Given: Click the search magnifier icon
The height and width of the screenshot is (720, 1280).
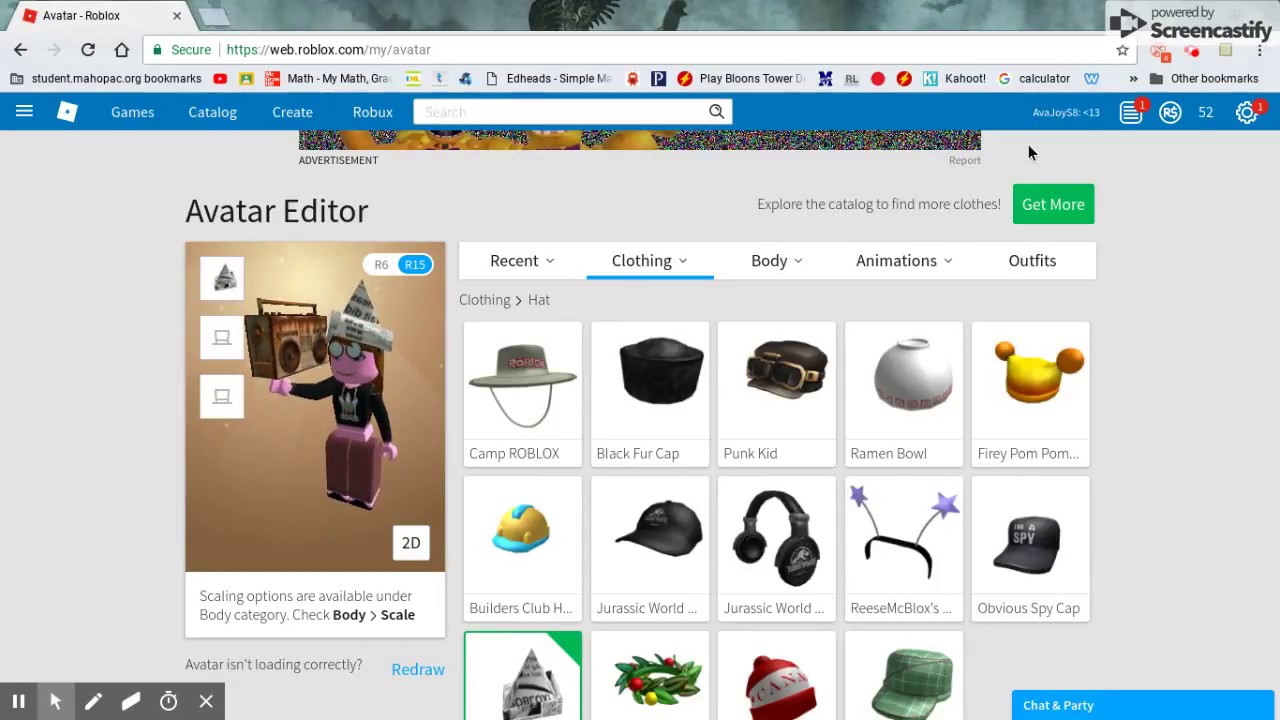Looking at the screenshot, I should (716, 112).
